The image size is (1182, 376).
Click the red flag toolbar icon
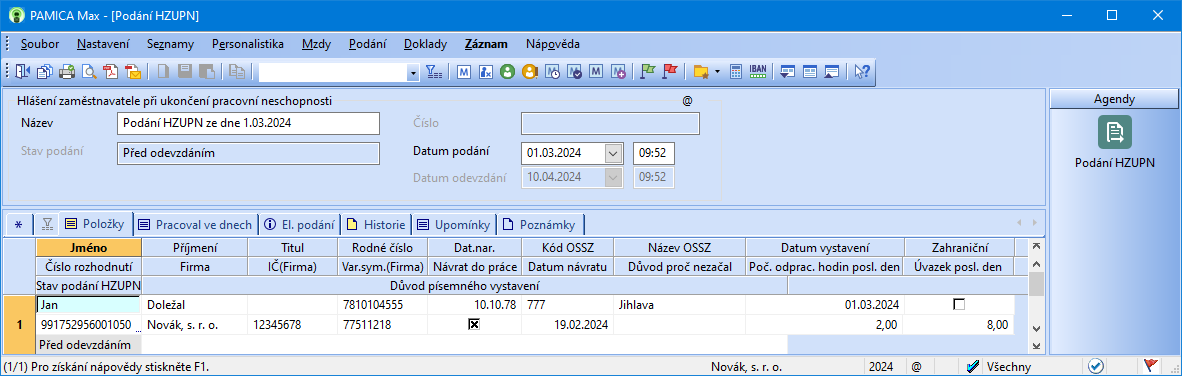point(669,72)
